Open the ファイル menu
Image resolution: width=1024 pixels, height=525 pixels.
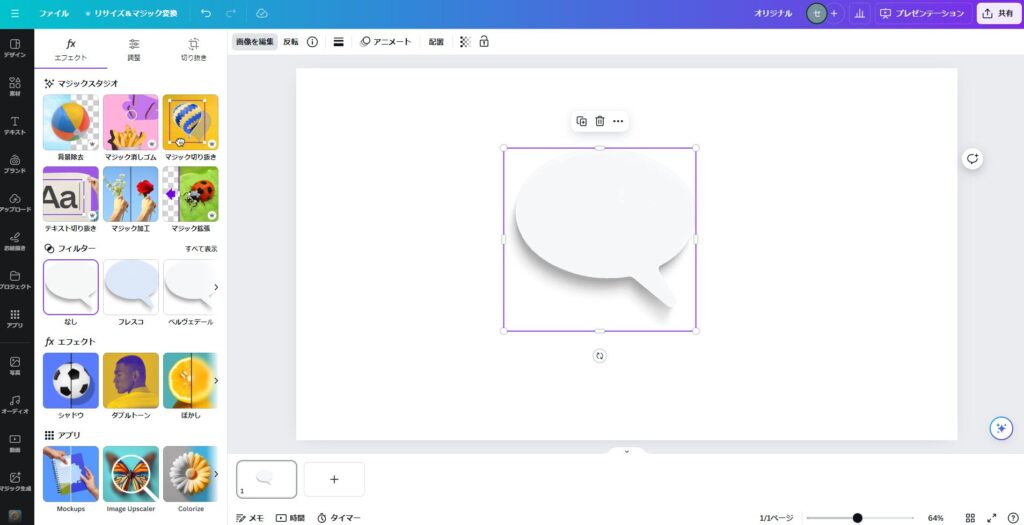pyautogui.click(x=54, y=13)
